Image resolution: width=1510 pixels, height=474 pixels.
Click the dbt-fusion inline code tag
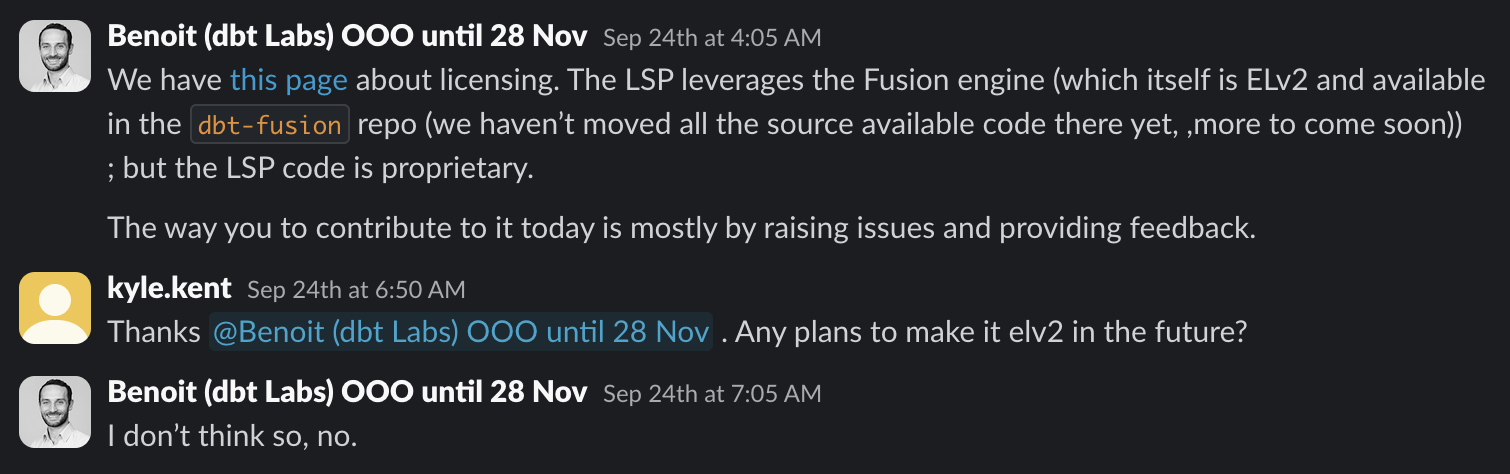[x=270, y=125]
